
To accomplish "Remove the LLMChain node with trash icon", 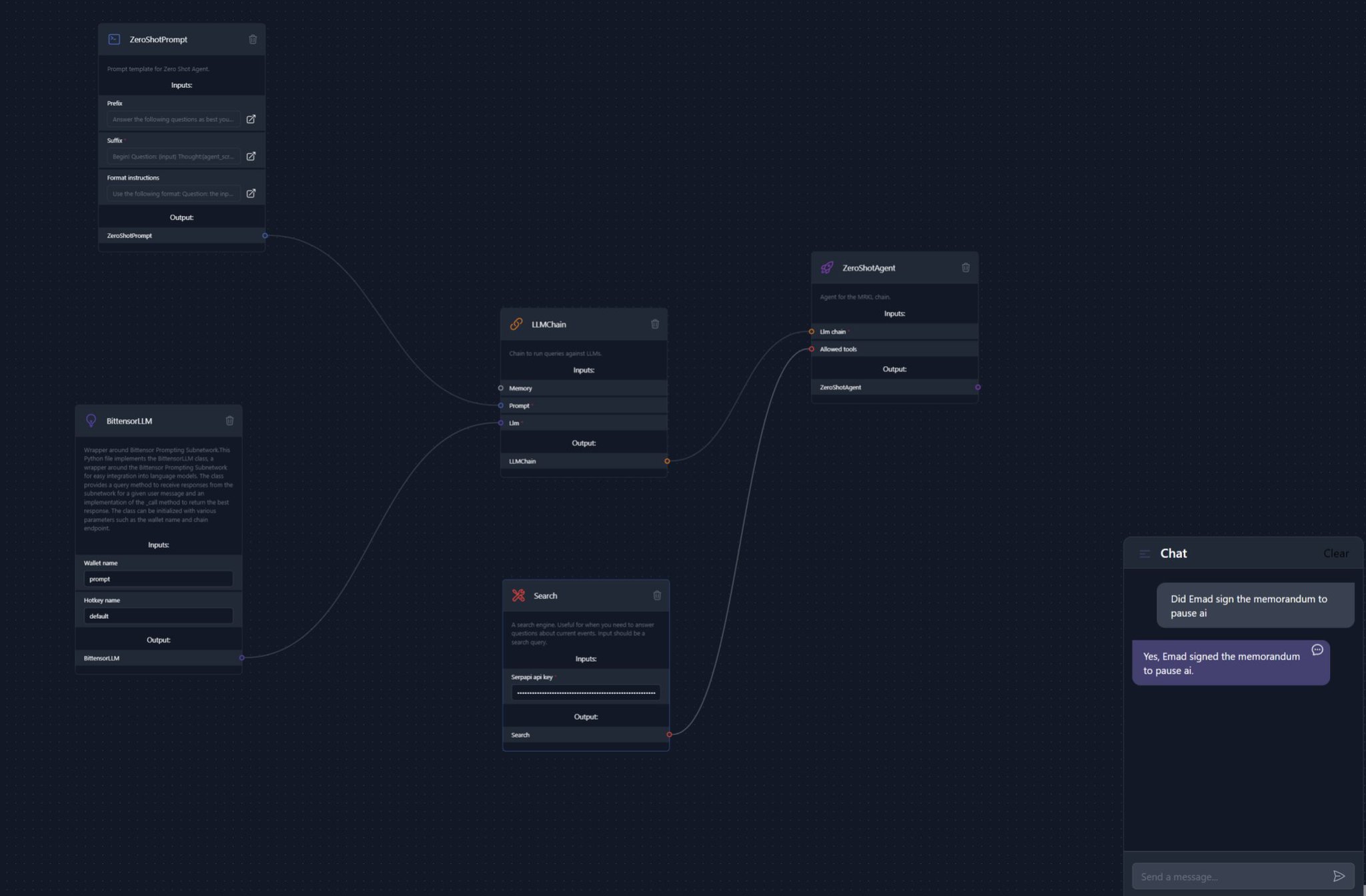I will pos(655,324).
